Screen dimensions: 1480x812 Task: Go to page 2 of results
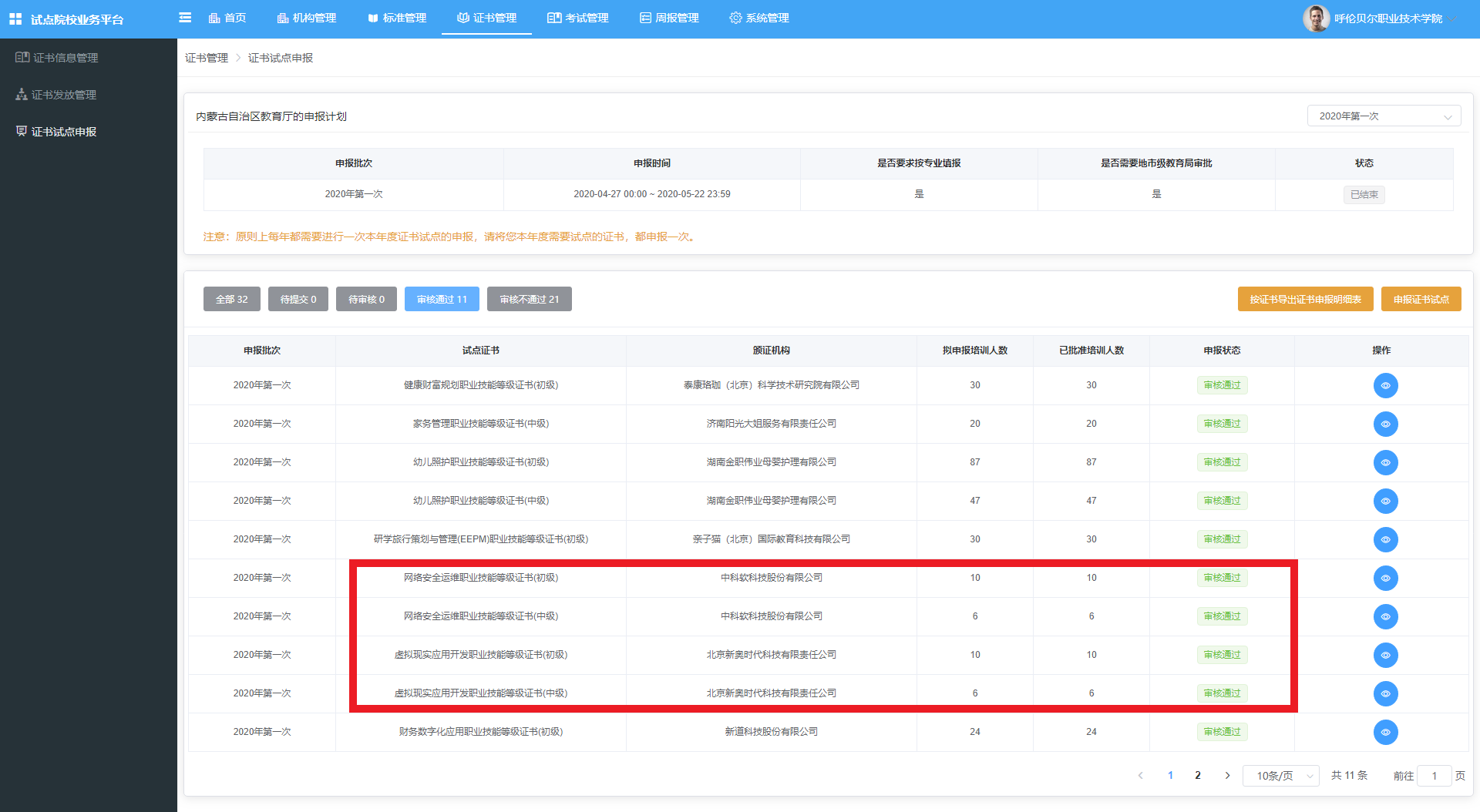coord(1198,776)
